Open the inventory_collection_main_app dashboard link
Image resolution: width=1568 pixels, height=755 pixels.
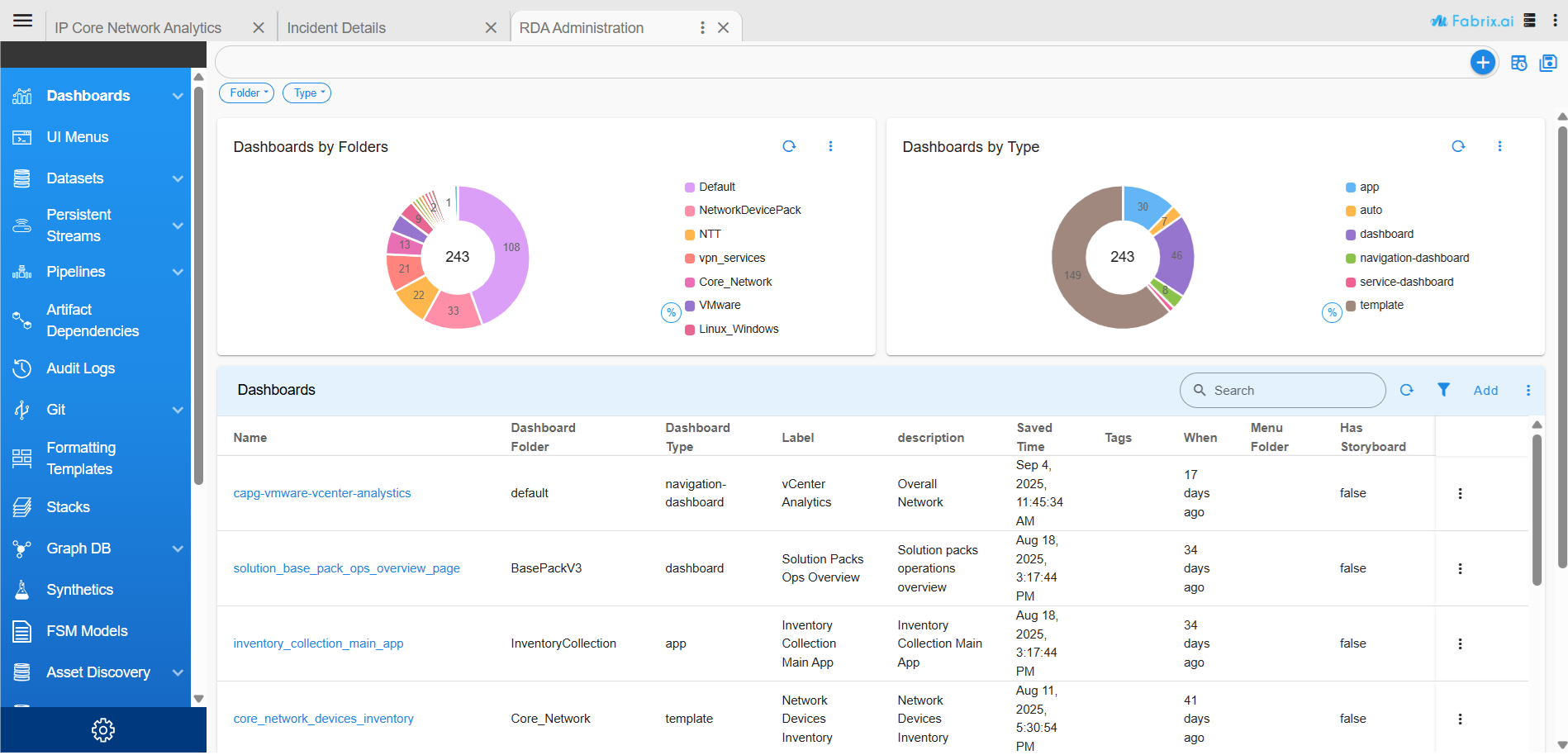click(318, 643)
